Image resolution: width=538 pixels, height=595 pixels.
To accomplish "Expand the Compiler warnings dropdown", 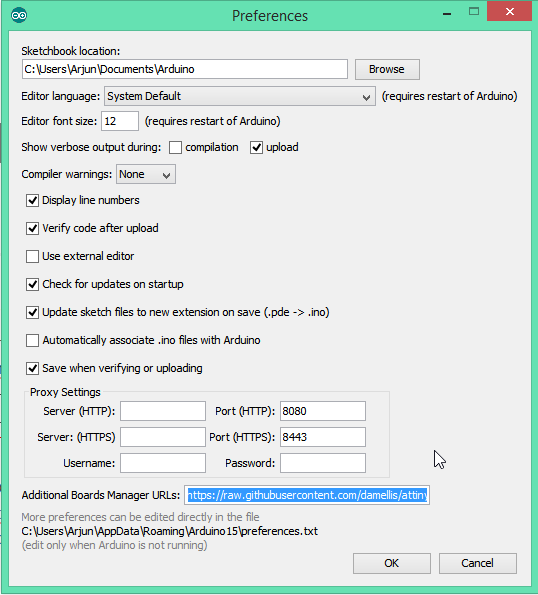I will point(146,175).
